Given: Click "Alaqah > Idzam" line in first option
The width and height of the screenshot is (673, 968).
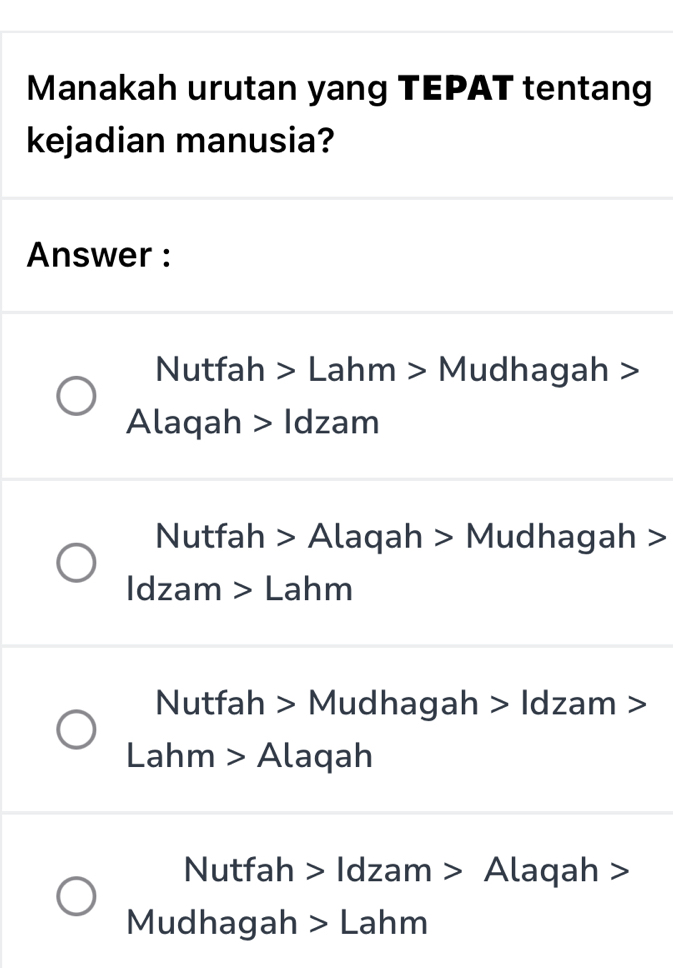Looking at the screenshot, I should pos(253,423).
